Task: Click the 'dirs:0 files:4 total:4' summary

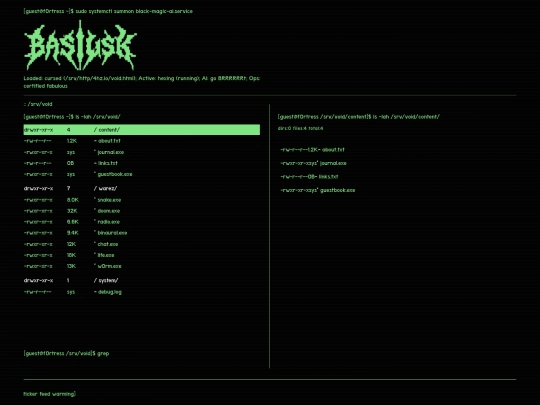Action: click(300, 128)
